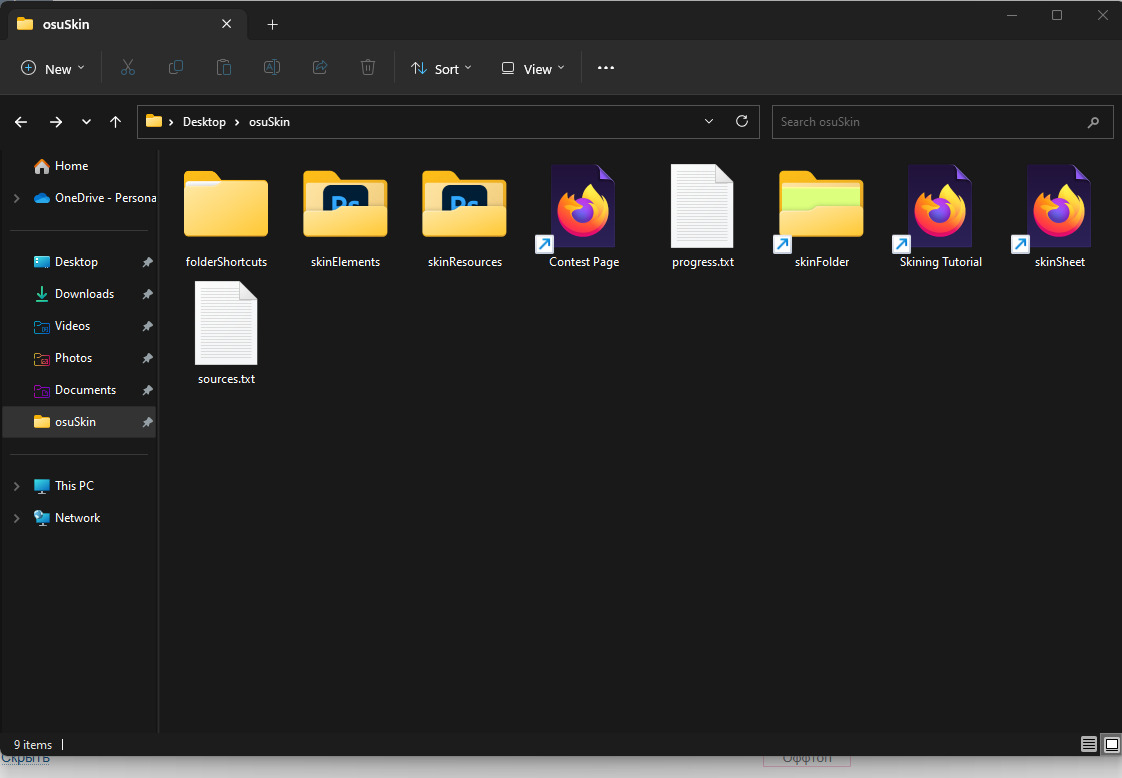The width and height of the screenshot is (1122, 778).
Task: Open the See more ellipsis menu
Action: [x=605, y=68]
